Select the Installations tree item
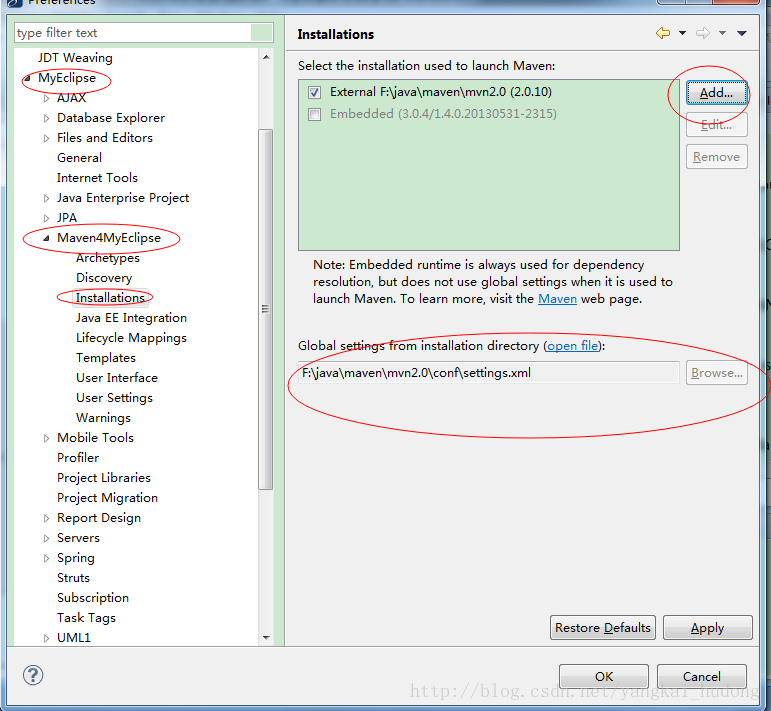 [x=110, y=298]
